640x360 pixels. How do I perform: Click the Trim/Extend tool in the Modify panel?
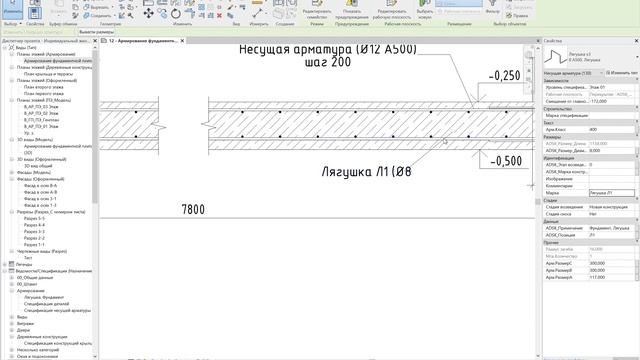[x=190, y=13]
